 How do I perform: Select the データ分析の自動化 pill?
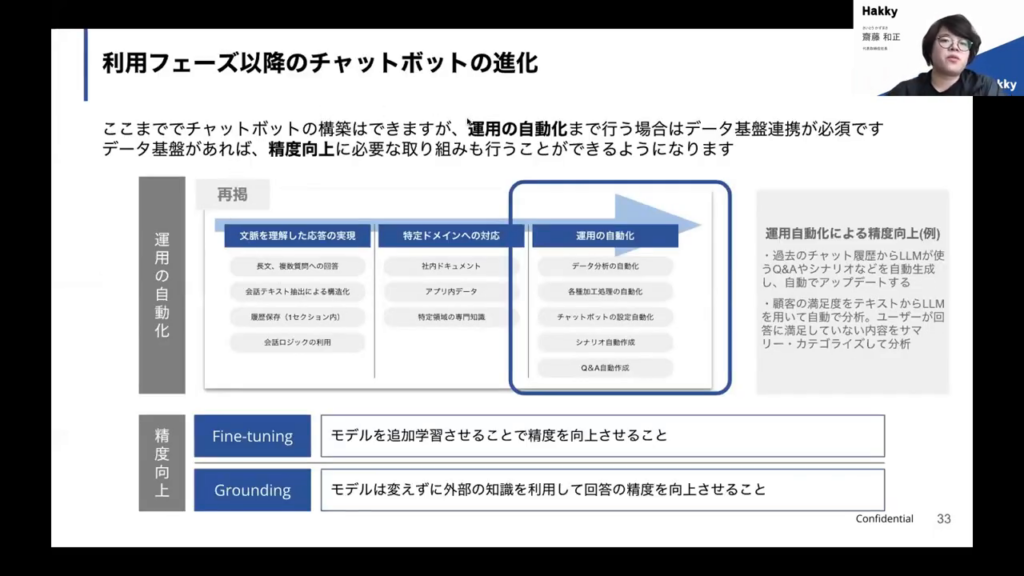[605, 267]
